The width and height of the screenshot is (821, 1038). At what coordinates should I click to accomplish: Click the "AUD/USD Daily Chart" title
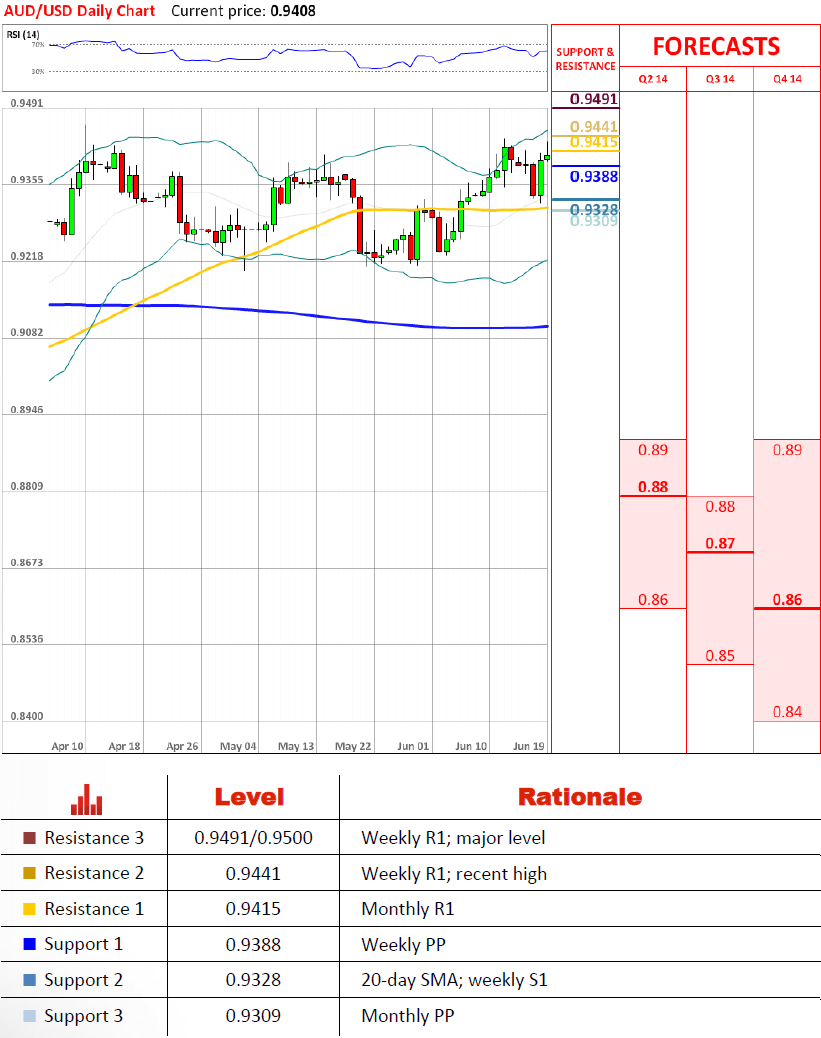79,11
